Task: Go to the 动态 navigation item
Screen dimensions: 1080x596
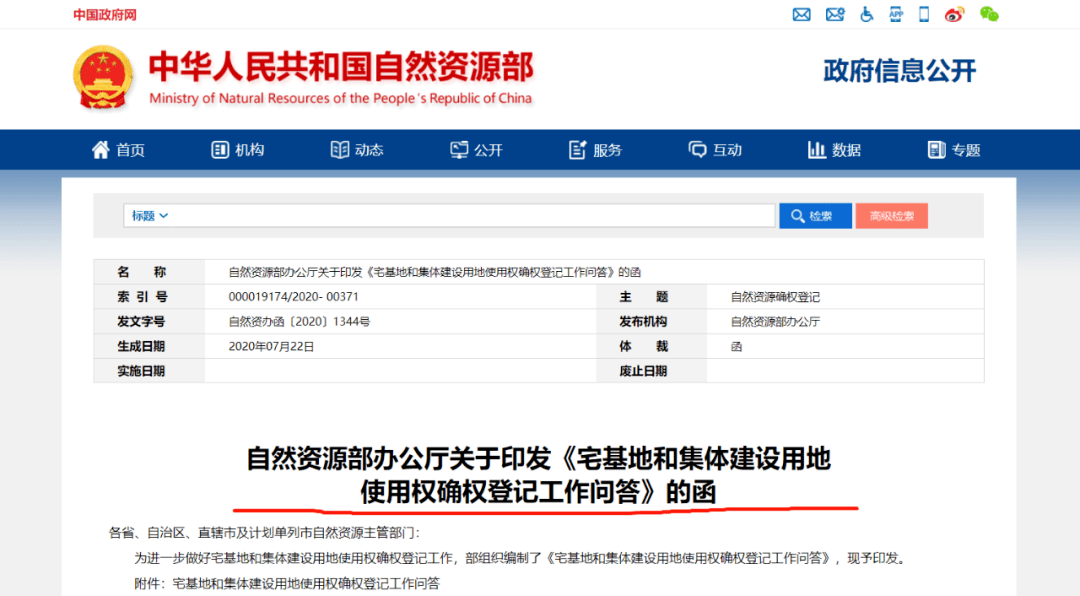Action: [357, 150]
